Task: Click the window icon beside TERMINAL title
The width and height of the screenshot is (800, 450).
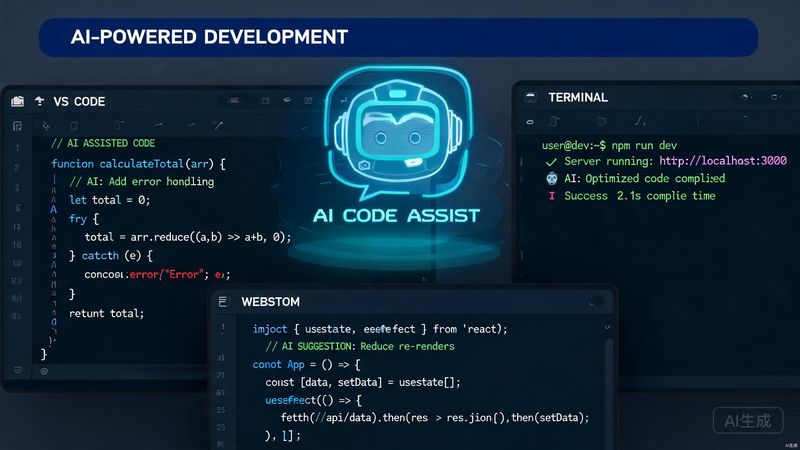Action: [x=531, y=97]
